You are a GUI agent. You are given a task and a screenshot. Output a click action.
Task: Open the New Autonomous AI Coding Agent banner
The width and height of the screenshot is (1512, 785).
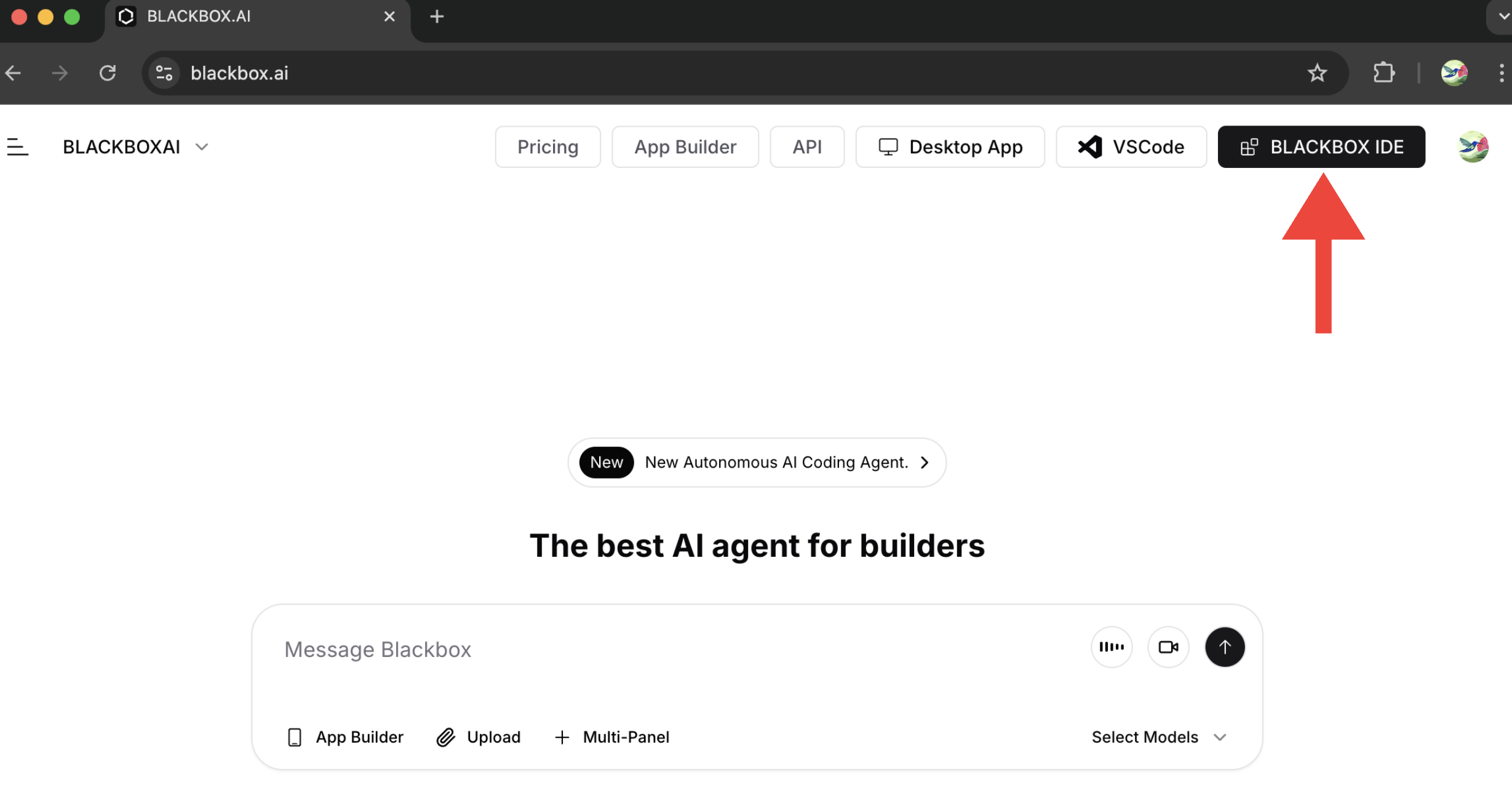click(x=757, y=462)
